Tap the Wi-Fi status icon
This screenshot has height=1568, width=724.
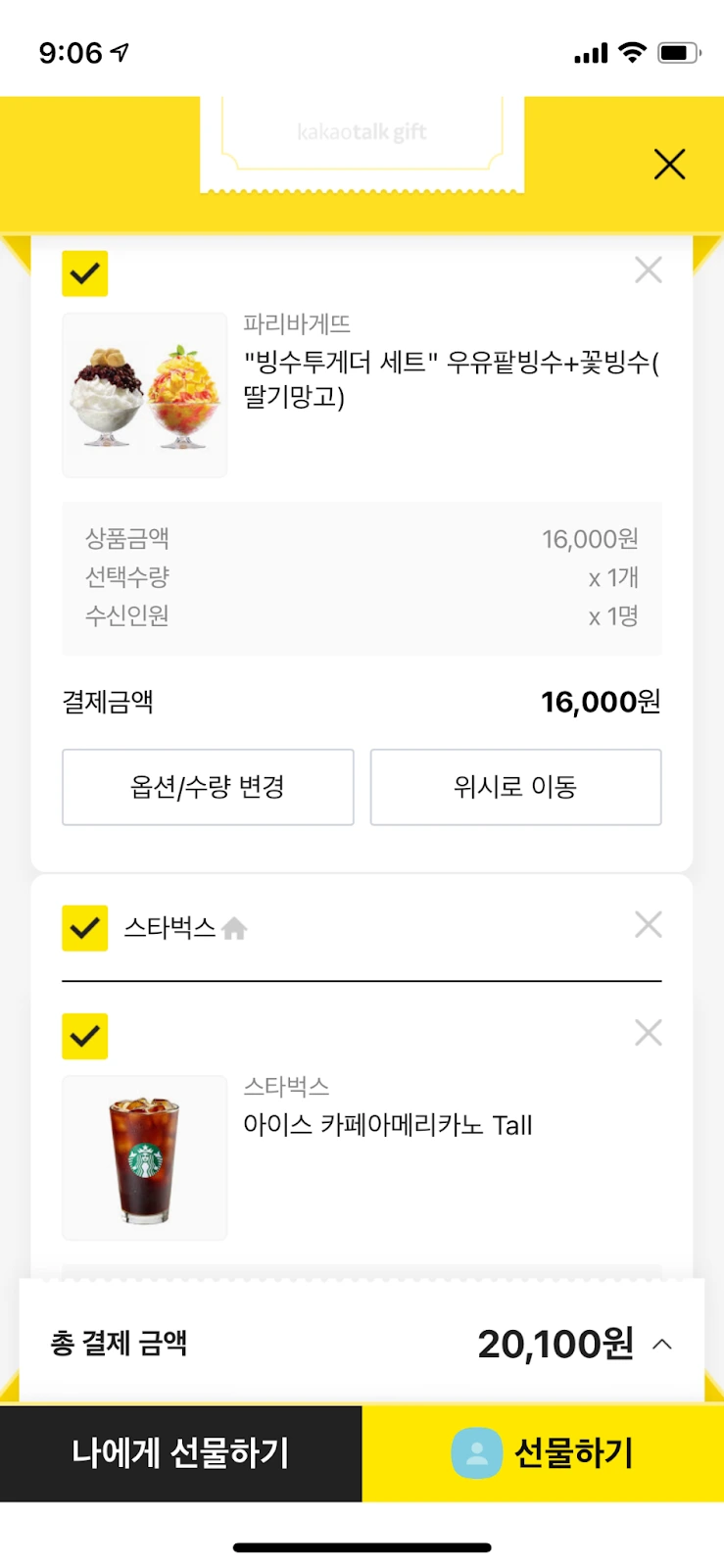(634, 53)
